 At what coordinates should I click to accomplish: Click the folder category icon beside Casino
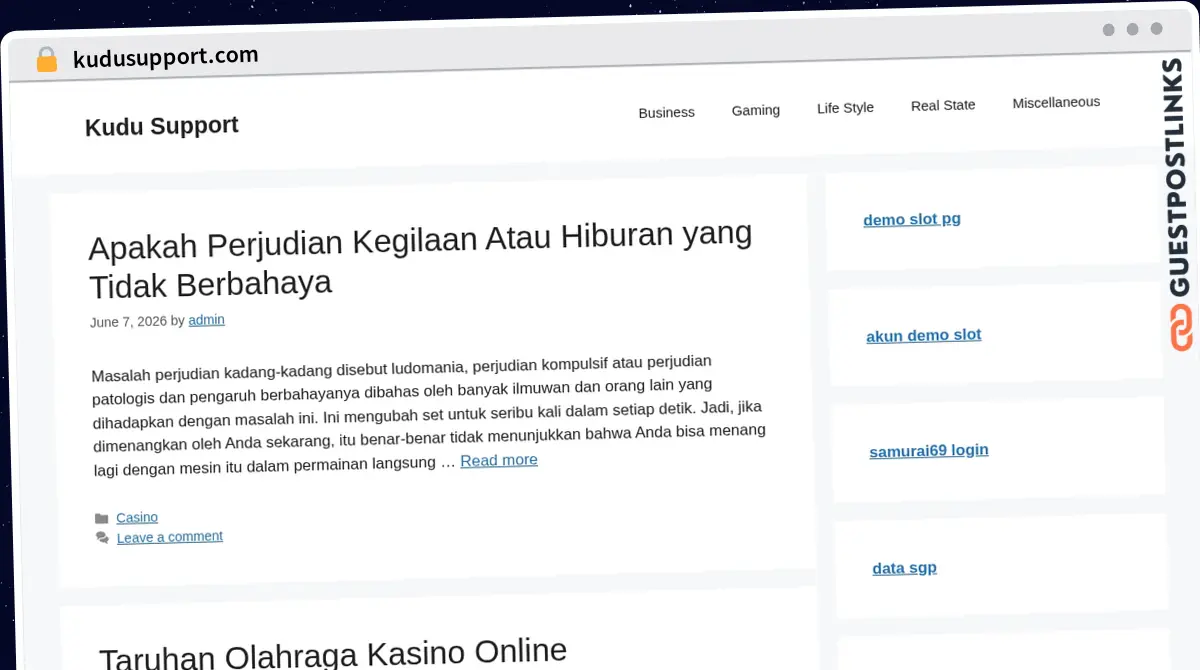pyautogui.click(x=101, y=518)
